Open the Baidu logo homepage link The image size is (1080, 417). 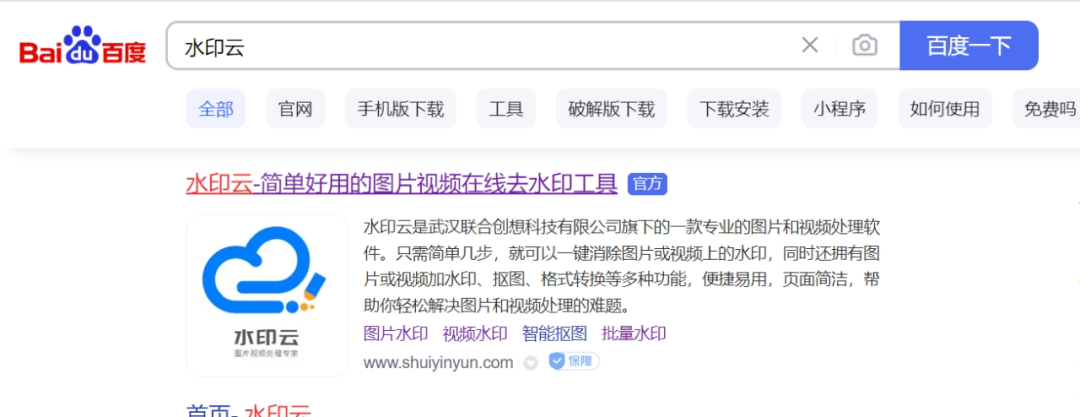83,45
